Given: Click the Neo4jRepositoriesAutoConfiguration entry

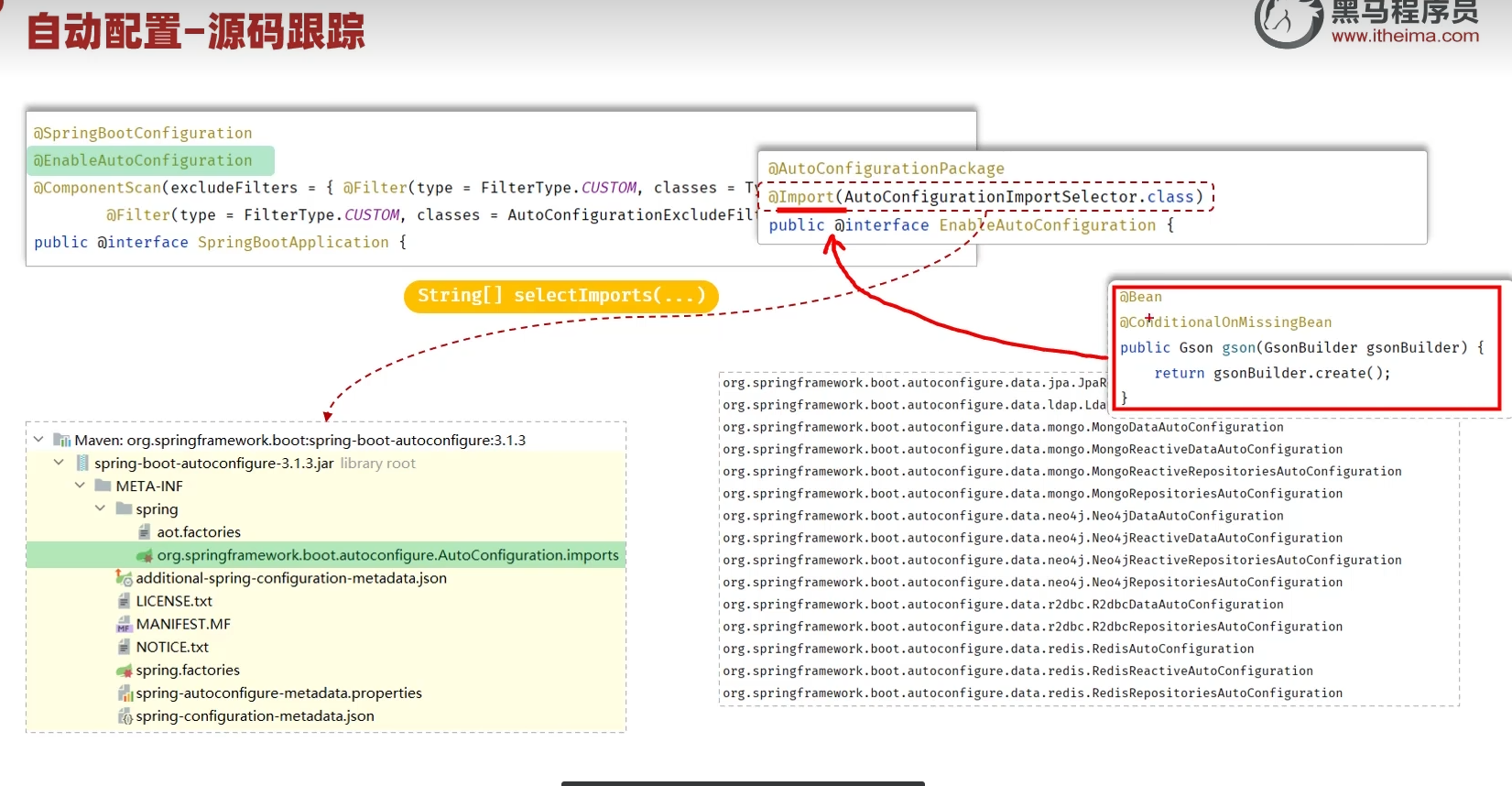Looking at the screenshot, I should (1033, 582).
